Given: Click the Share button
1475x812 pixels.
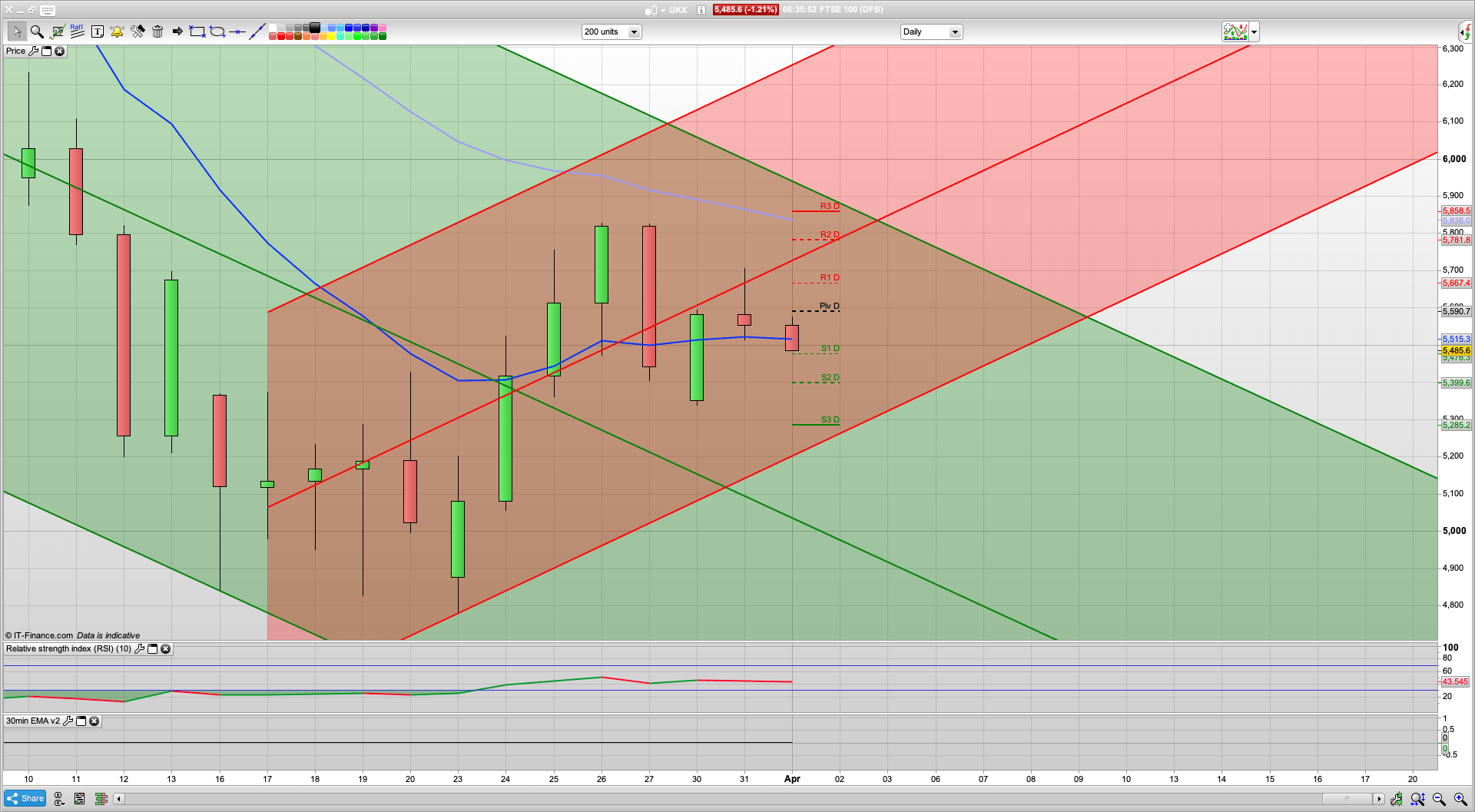Looking at the screenshot, I should tap(25, 798).
